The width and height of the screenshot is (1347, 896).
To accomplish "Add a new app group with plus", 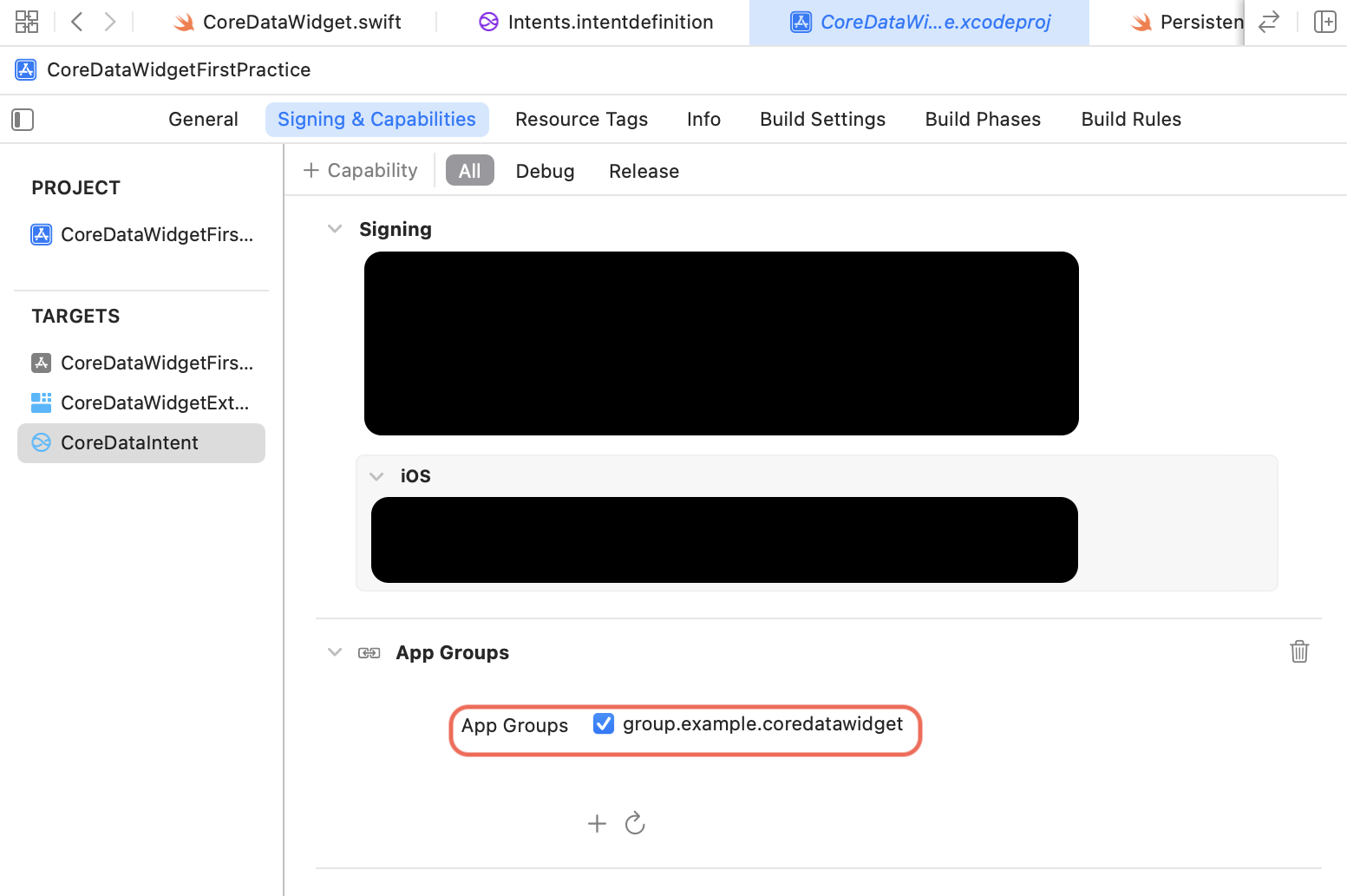I will click(x=597, y=822).
